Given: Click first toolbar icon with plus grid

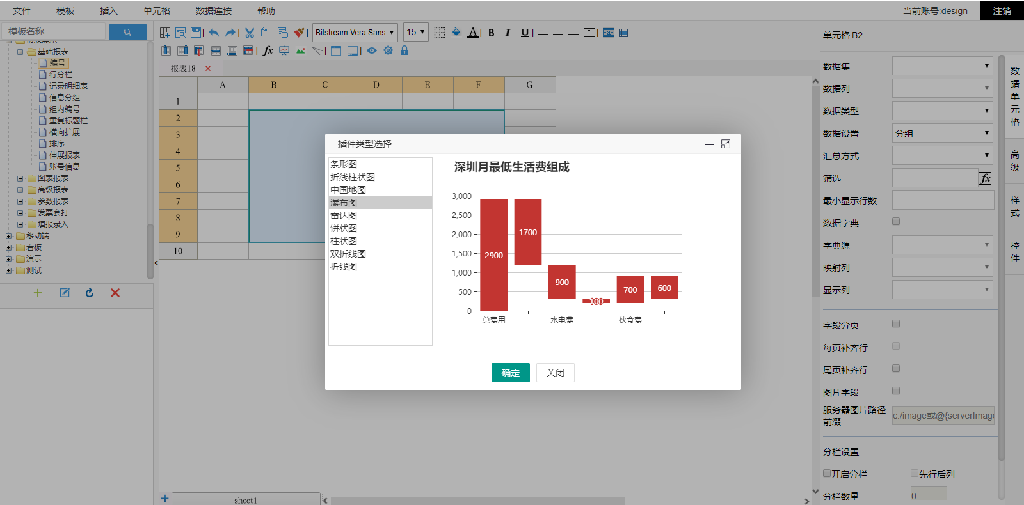Looking at the screenshot, I should tap(165, 32).
